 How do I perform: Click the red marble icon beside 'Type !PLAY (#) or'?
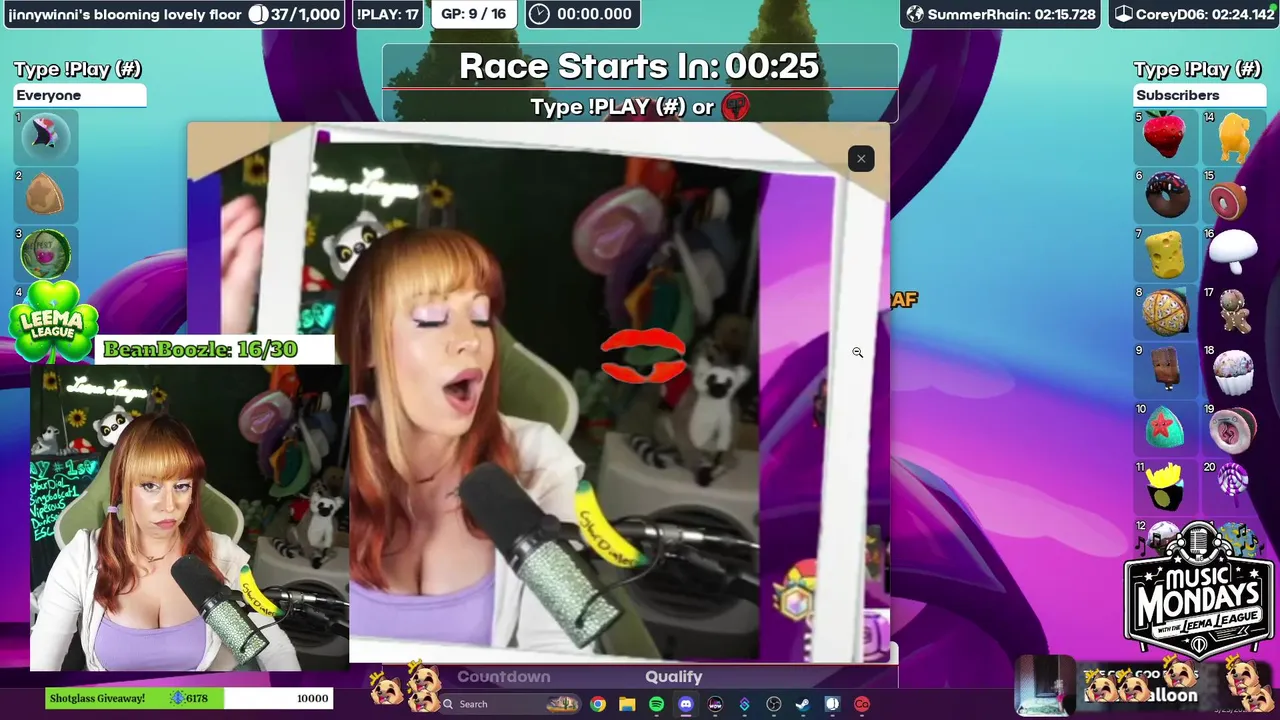(736, 106)
